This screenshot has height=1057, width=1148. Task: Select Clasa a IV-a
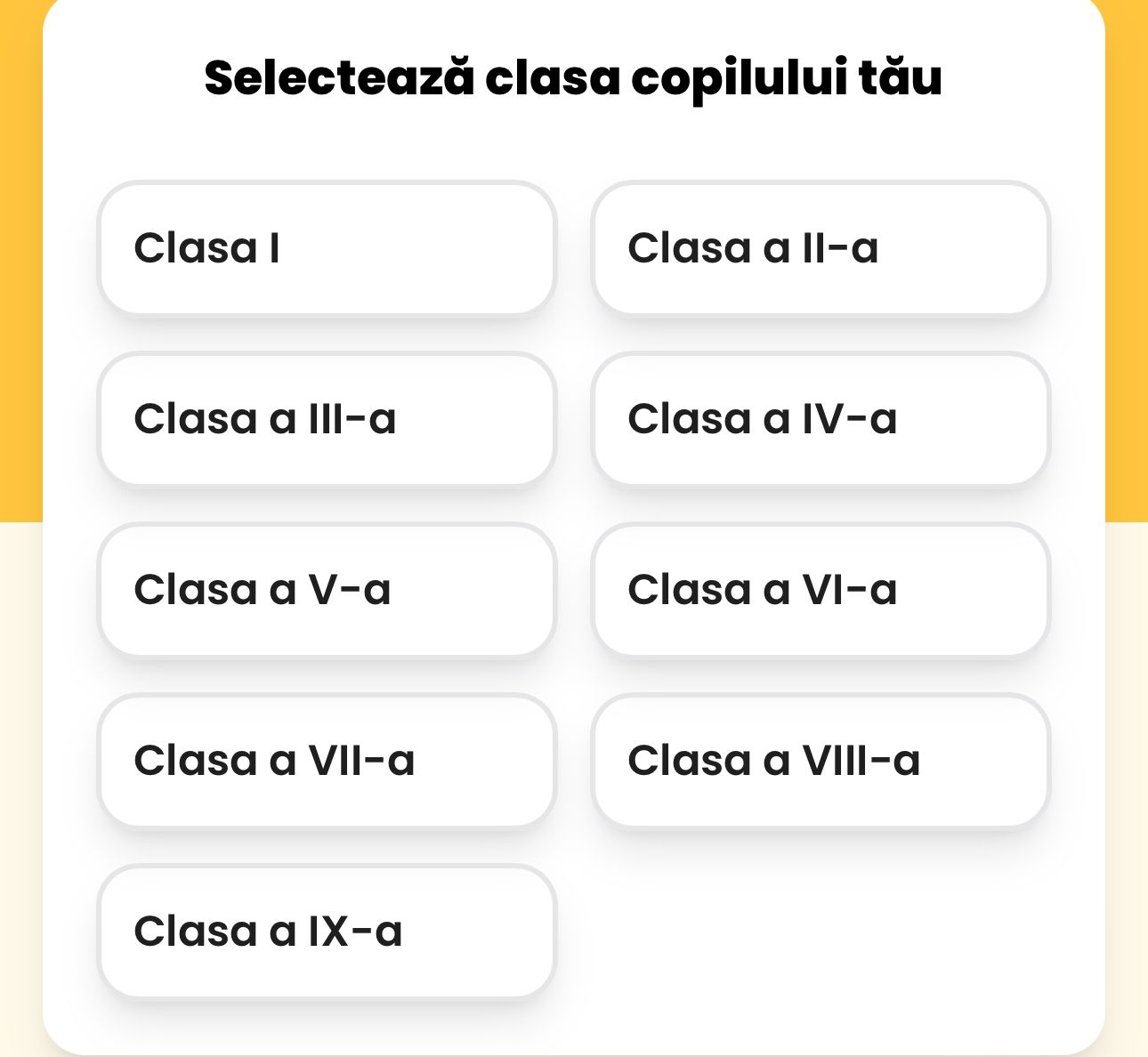821,419
